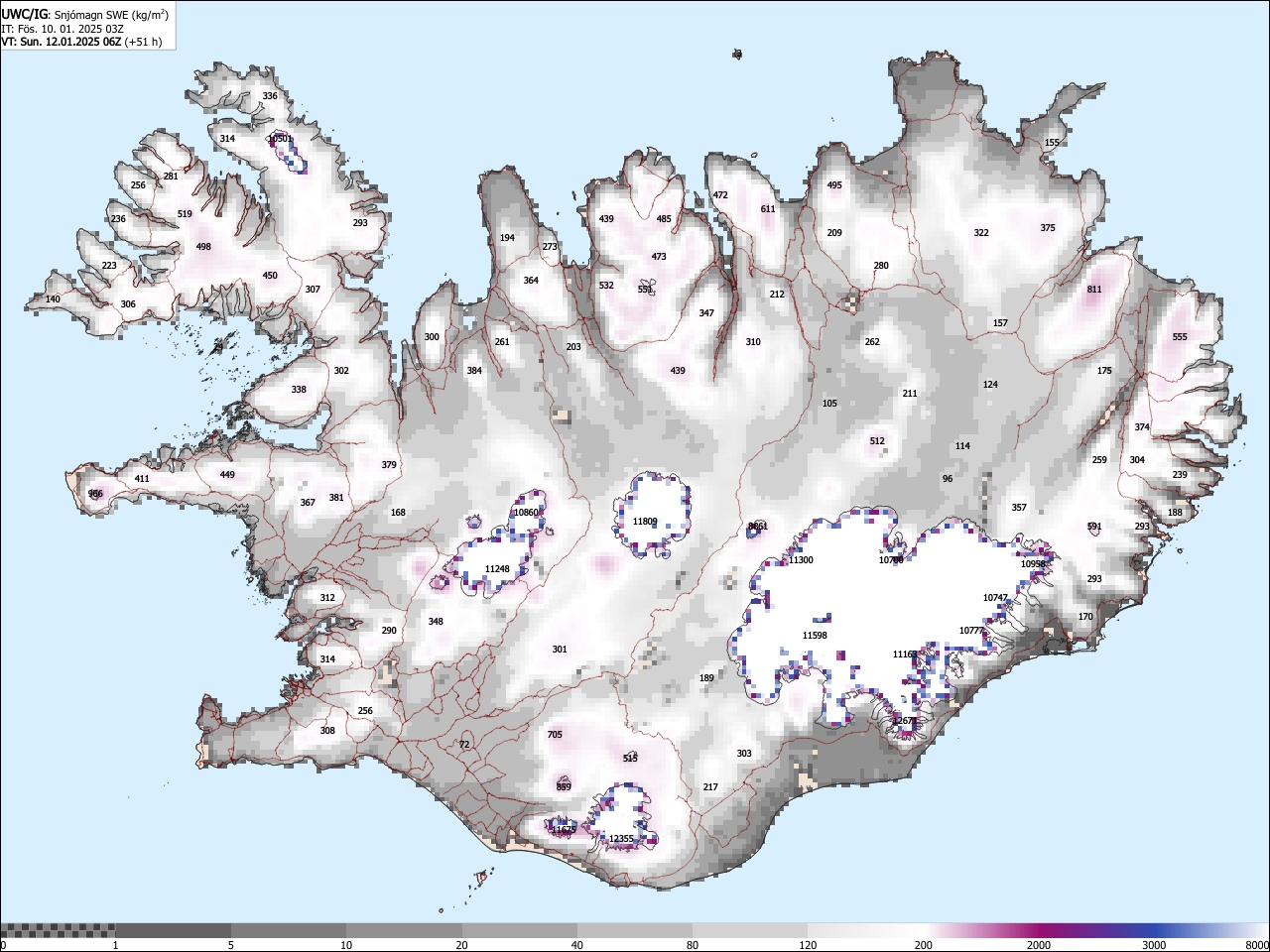Click the map value 170 on southeast coast

1085,617
